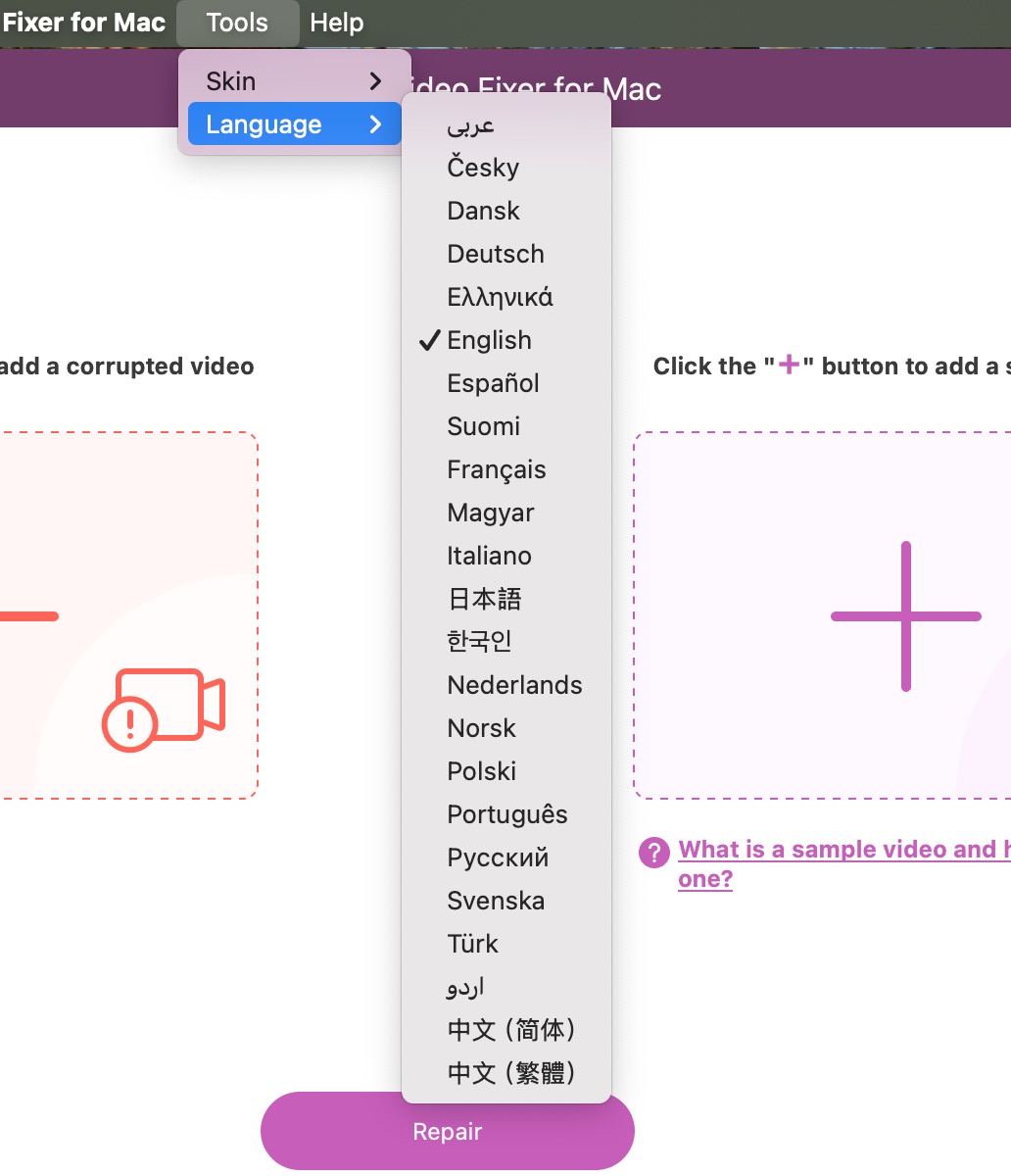Click the red plus icon for corrupted video
Screen dimensions: 1011x1176
(27, 616)
